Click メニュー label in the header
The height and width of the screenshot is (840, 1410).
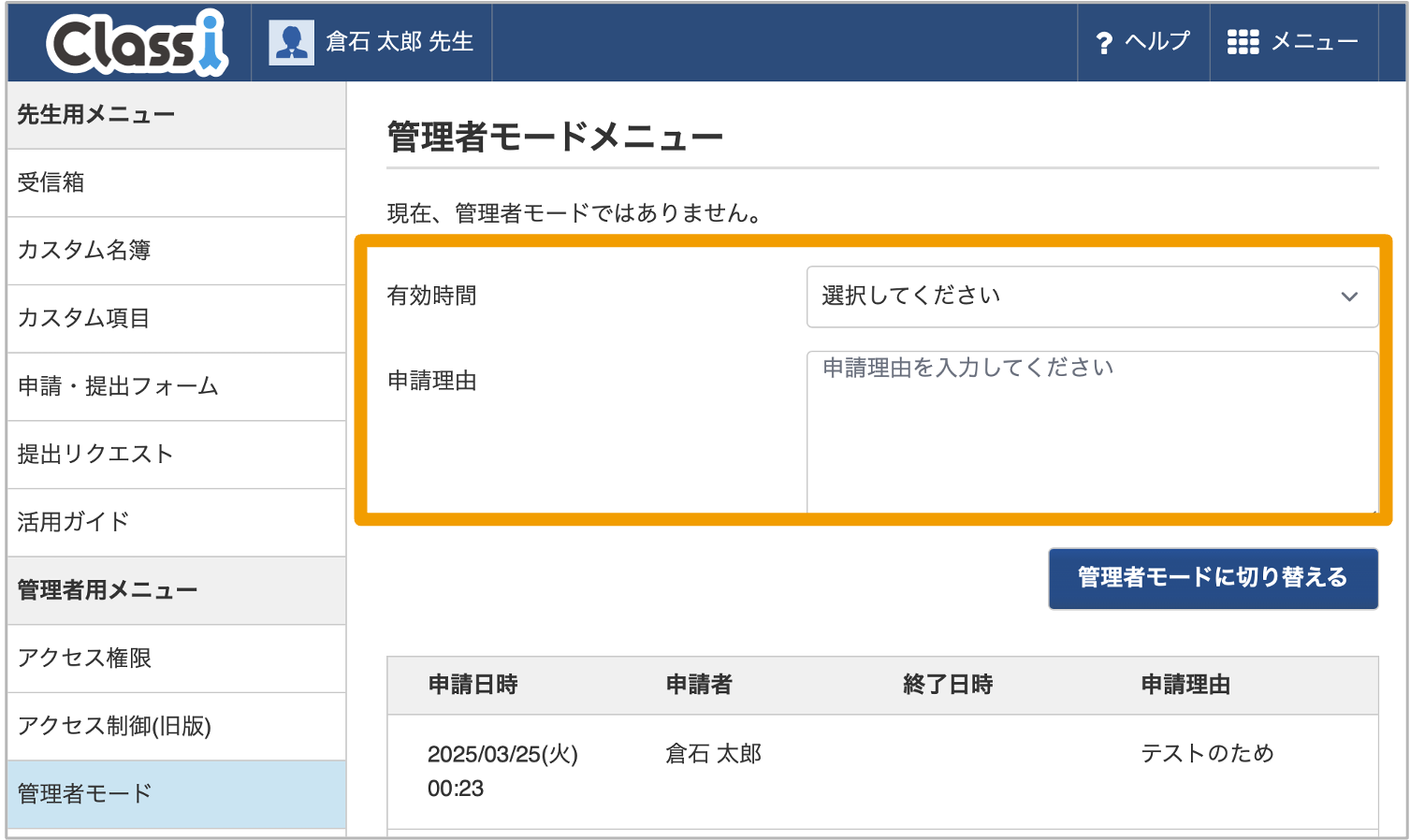pyautogui.click(x=1315, y=42)
